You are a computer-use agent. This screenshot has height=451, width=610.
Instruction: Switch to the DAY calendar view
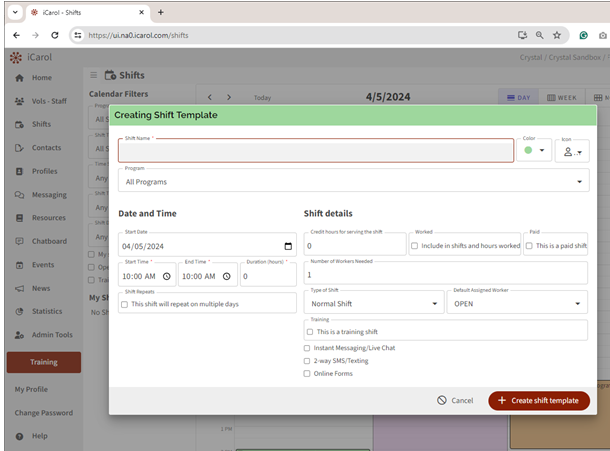(517, 98)
